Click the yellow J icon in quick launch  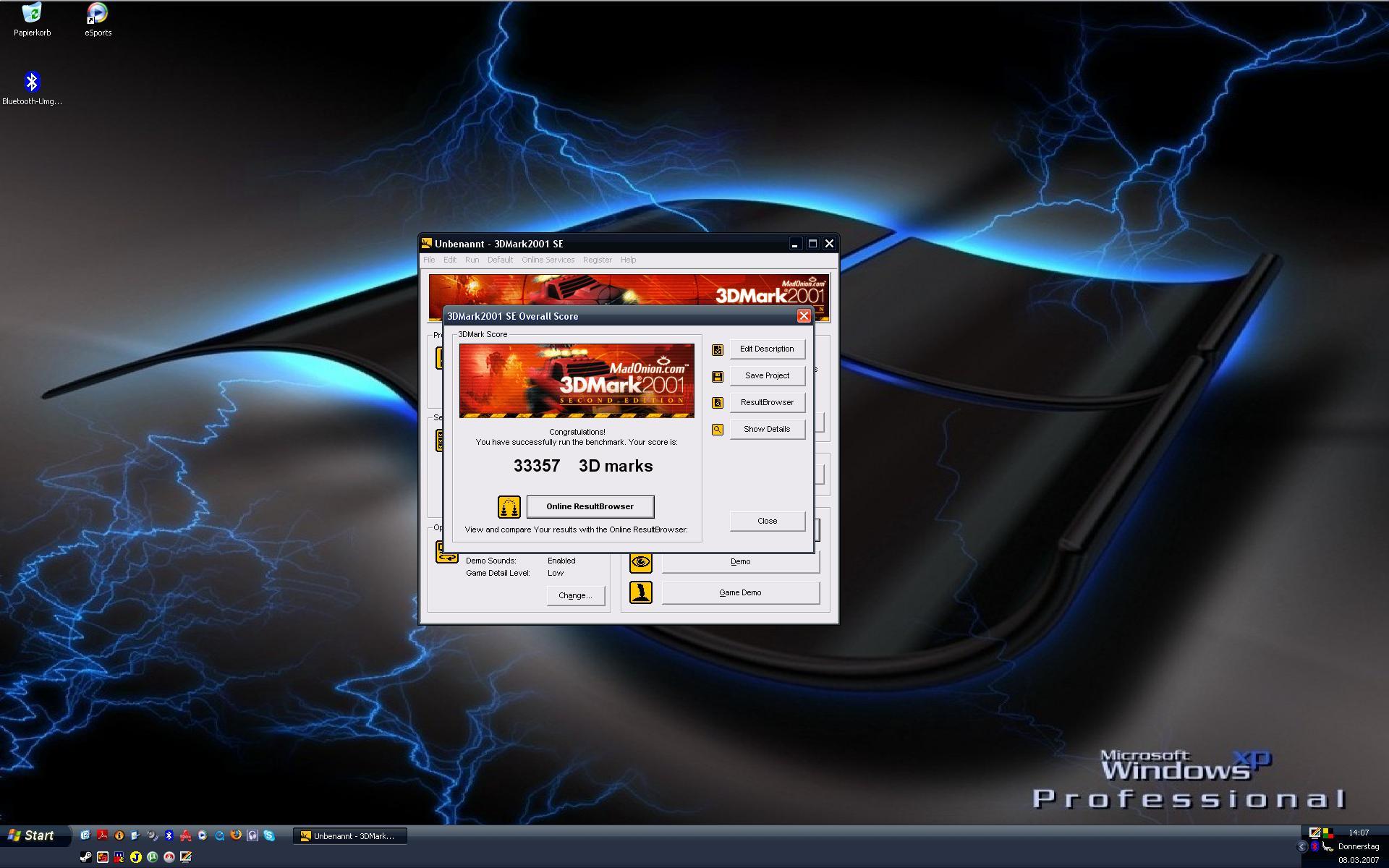pyautogui.click(x=136, y=857)
